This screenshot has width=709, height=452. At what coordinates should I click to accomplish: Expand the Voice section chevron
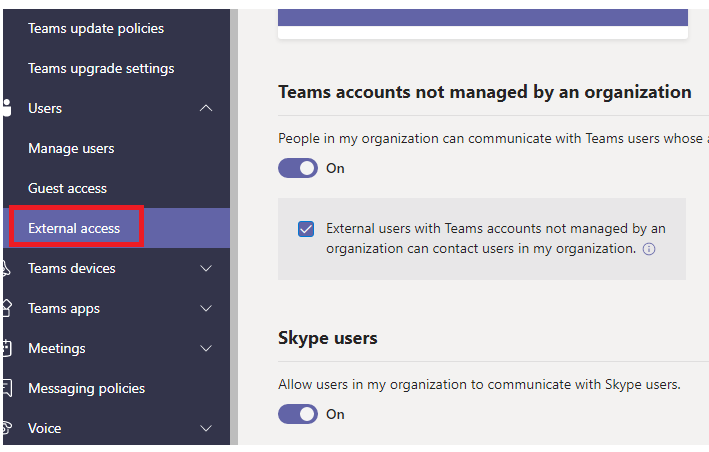click(x=207, y=428)
